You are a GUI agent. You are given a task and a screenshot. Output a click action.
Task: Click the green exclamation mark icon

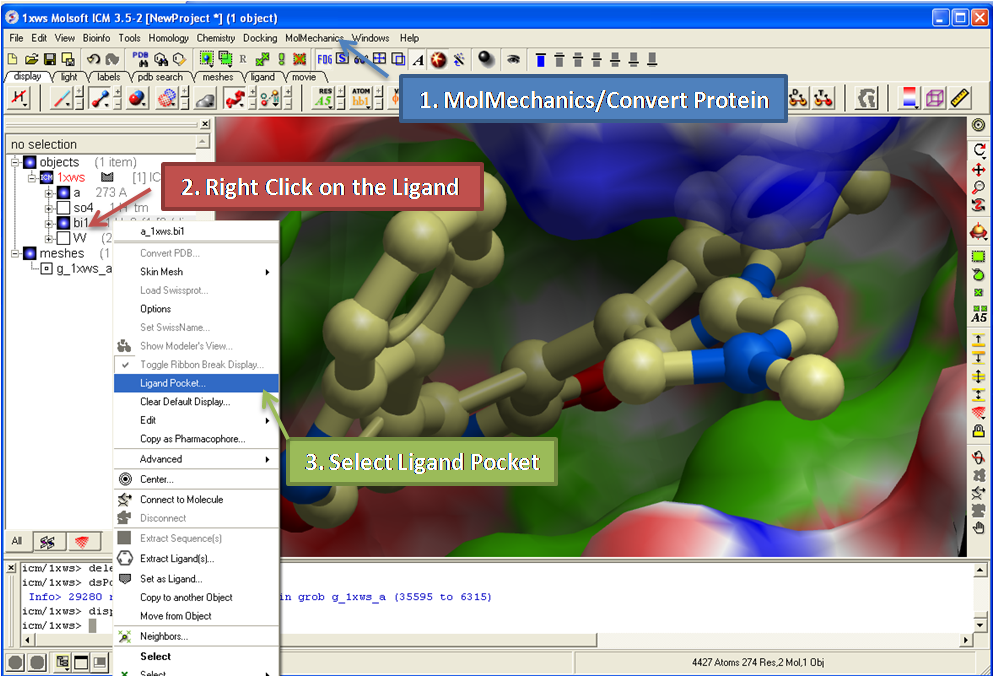click(281, 60)
